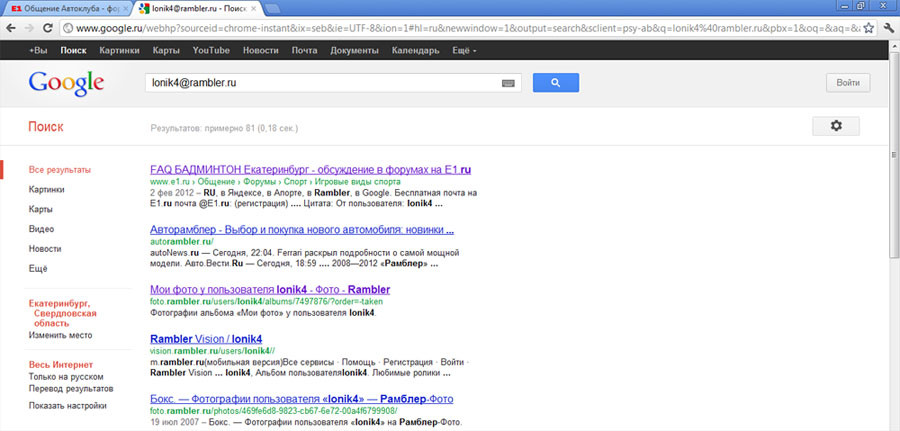Filter by Картинки in left sidebar
The height and width of the screenshot is (431, 900).
(x=46, y=189)
